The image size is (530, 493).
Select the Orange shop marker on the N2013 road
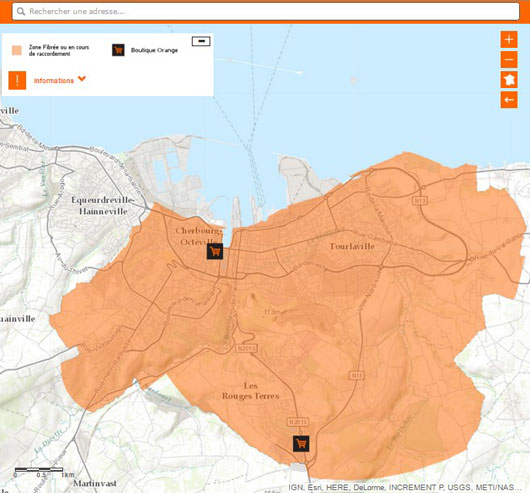coord(301,443)
